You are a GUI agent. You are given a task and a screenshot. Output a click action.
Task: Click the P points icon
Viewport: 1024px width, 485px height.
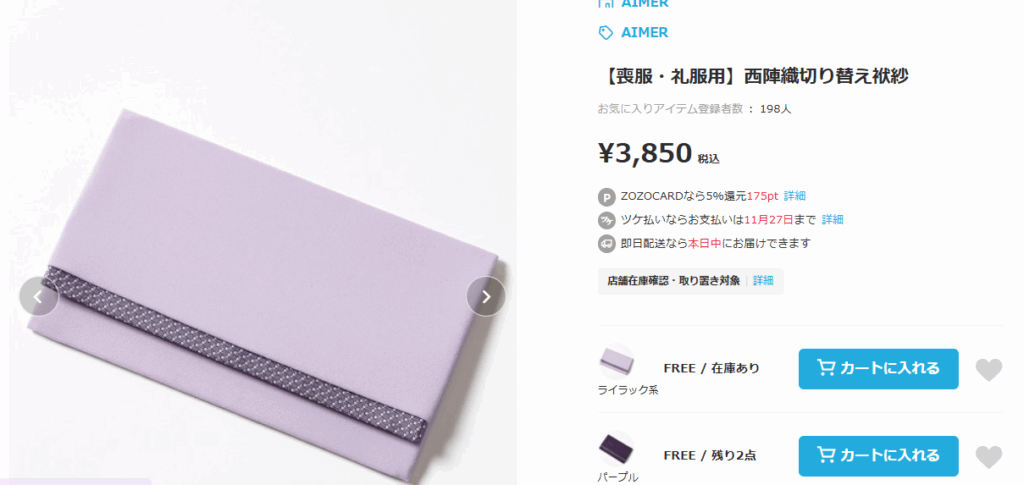point(607,196)
